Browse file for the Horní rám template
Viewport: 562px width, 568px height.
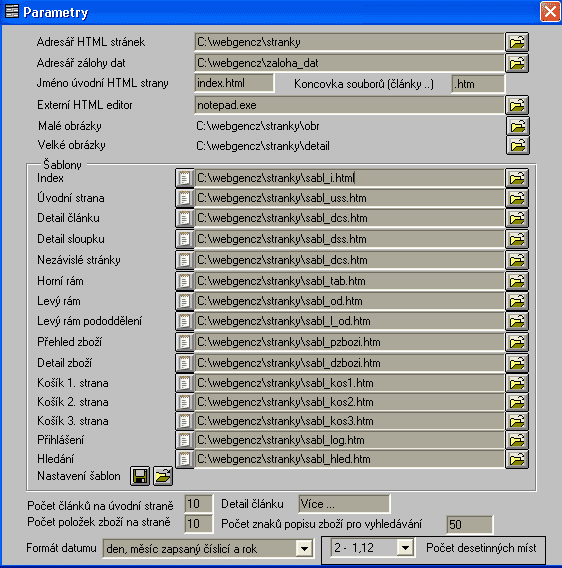[x=517, y=281]
